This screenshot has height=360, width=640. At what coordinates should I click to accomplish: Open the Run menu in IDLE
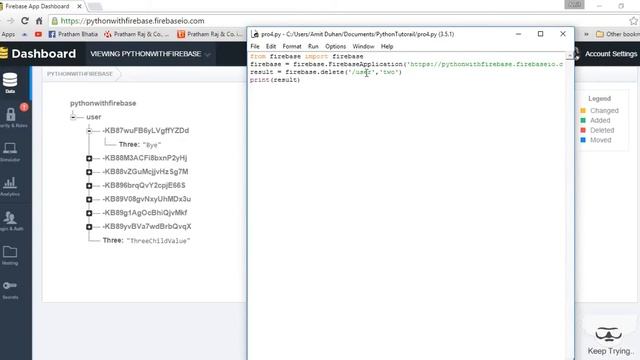click(x=313, y=47)
